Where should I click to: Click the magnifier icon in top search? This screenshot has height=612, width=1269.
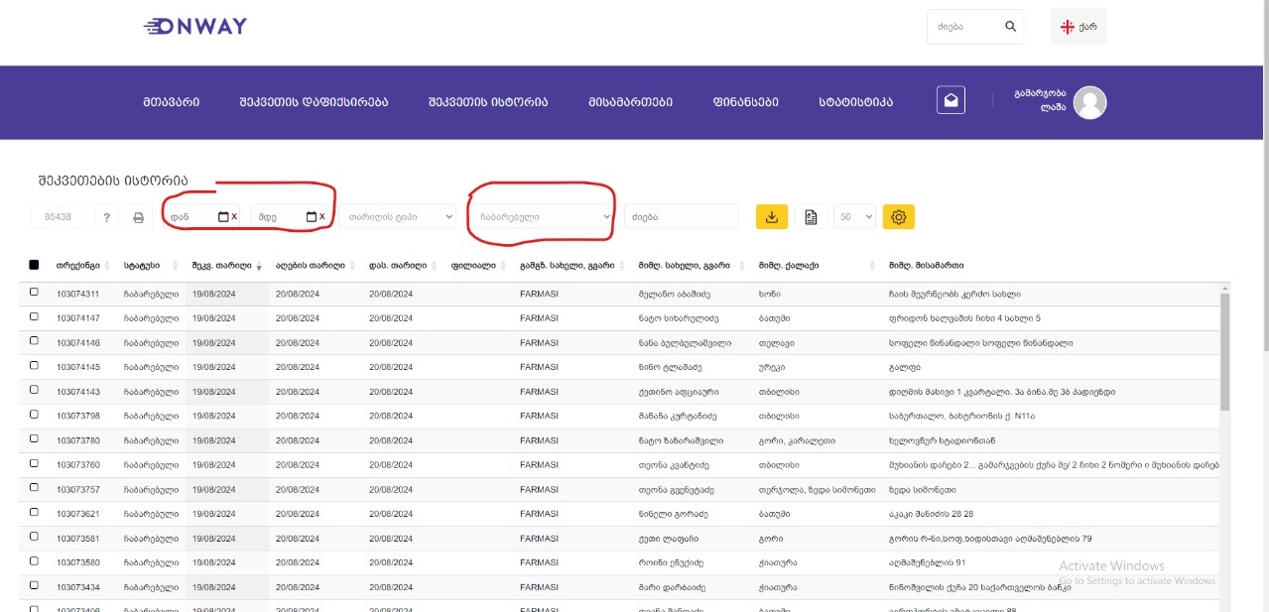[1010, 27]
